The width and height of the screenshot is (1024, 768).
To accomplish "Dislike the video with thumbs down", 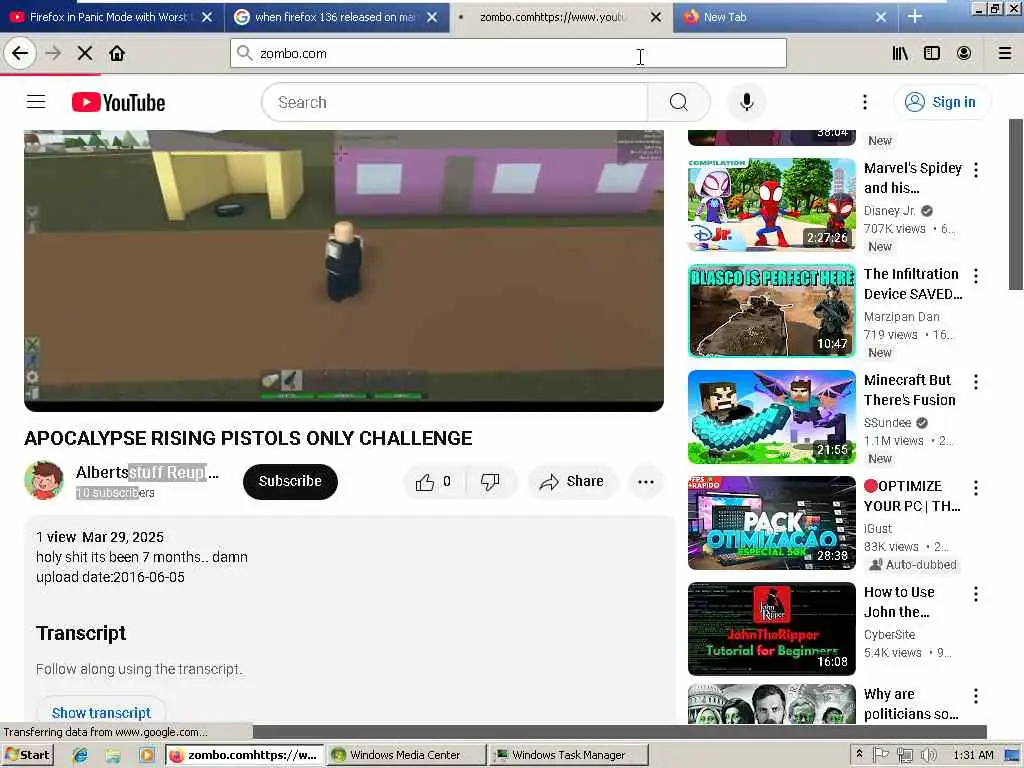I will pos(490,482).
